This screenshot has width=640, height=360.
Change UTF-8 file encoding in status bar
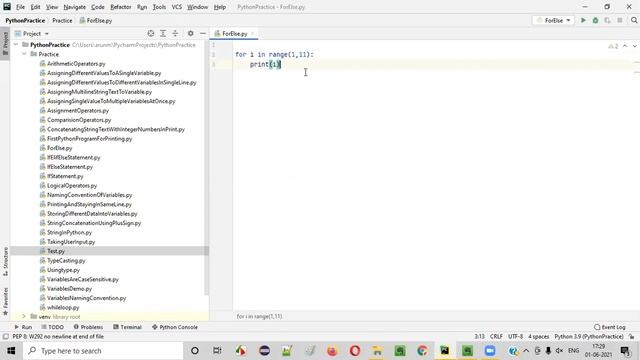[516, 337]
